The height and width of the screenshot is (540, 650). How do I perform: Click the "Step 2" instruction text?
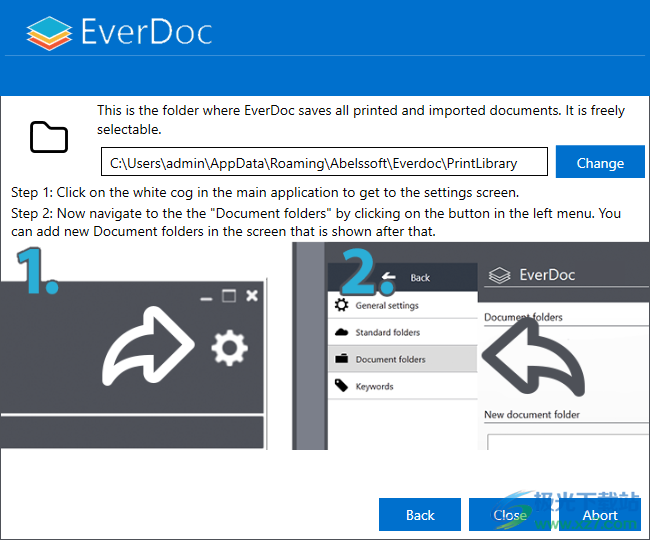pyautogui.click(x=316, y=222)
